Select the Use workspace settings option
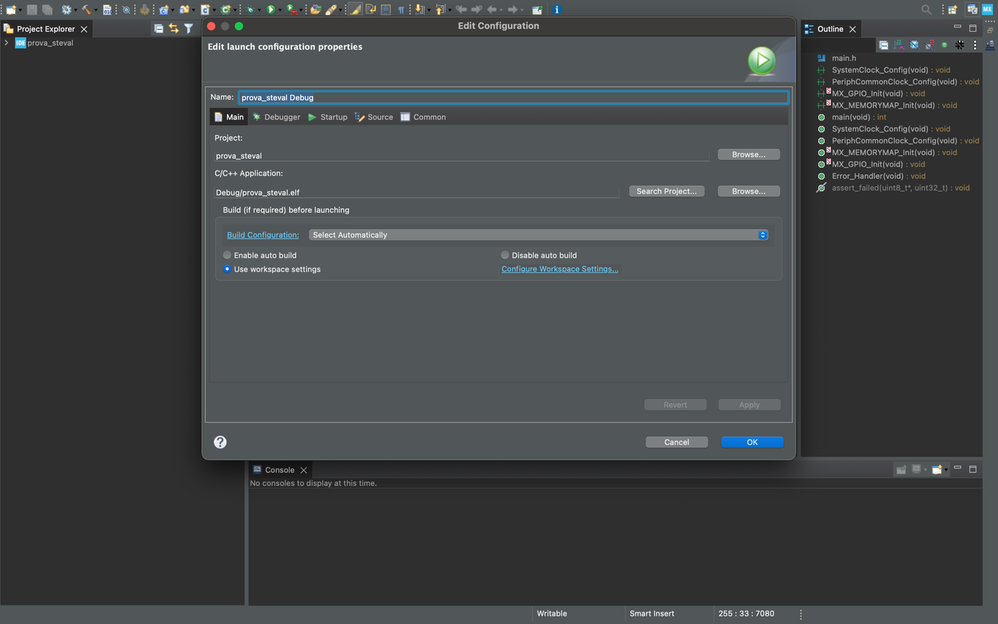The width and height of the screenshot is (998, 624). click(227, 268)
